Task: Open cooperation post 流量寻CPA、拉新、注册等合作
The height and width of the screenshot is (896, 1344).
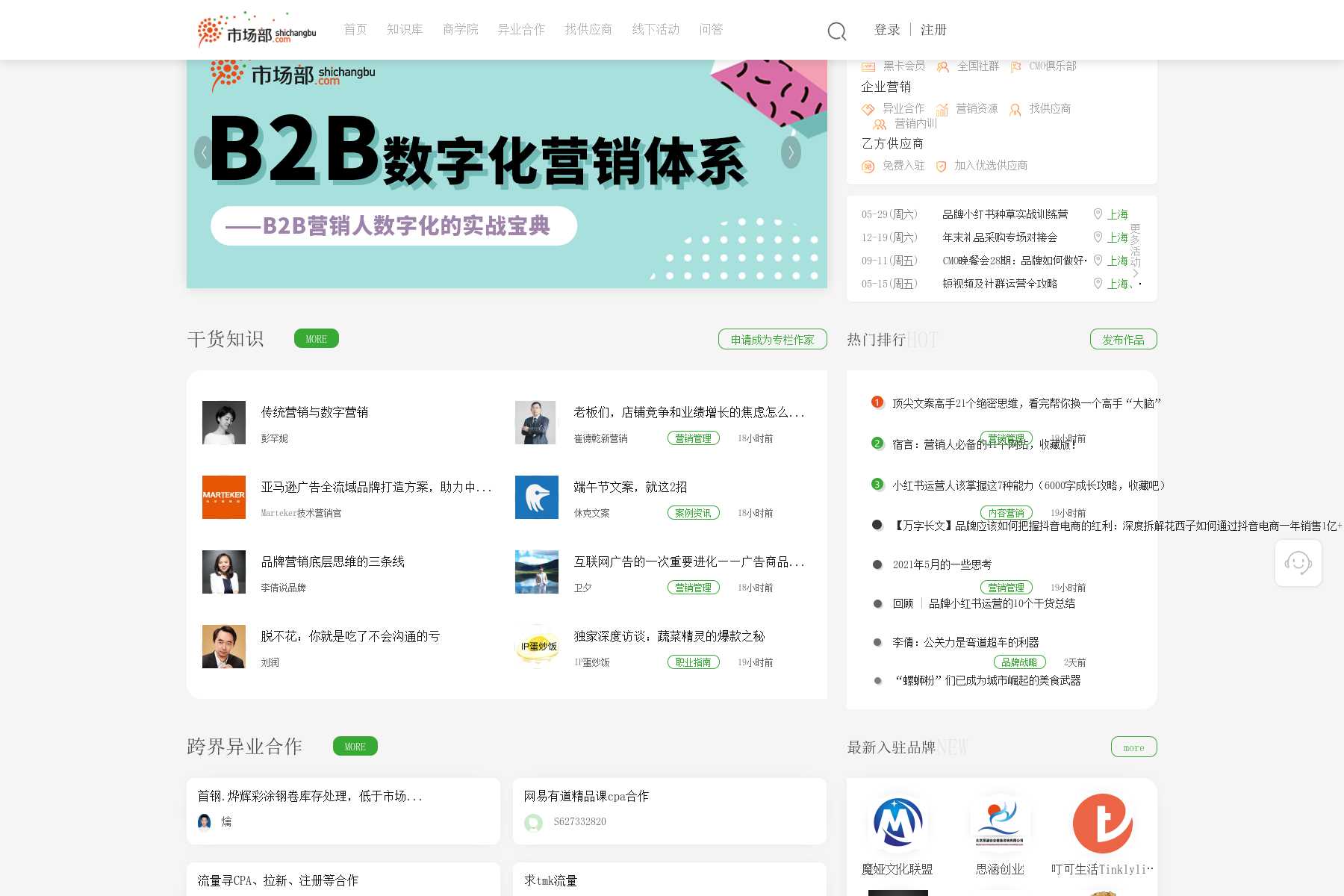Action: pos(278,880)
